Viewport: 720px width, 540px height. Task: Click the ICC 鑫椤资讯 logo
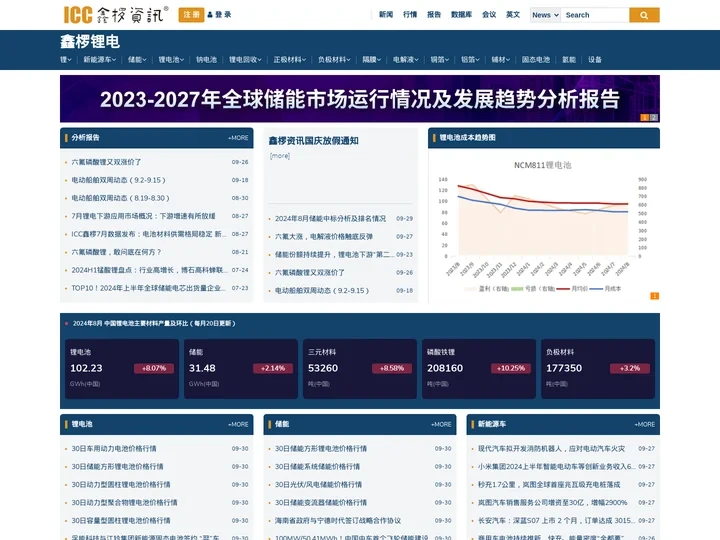click(116, 15)
